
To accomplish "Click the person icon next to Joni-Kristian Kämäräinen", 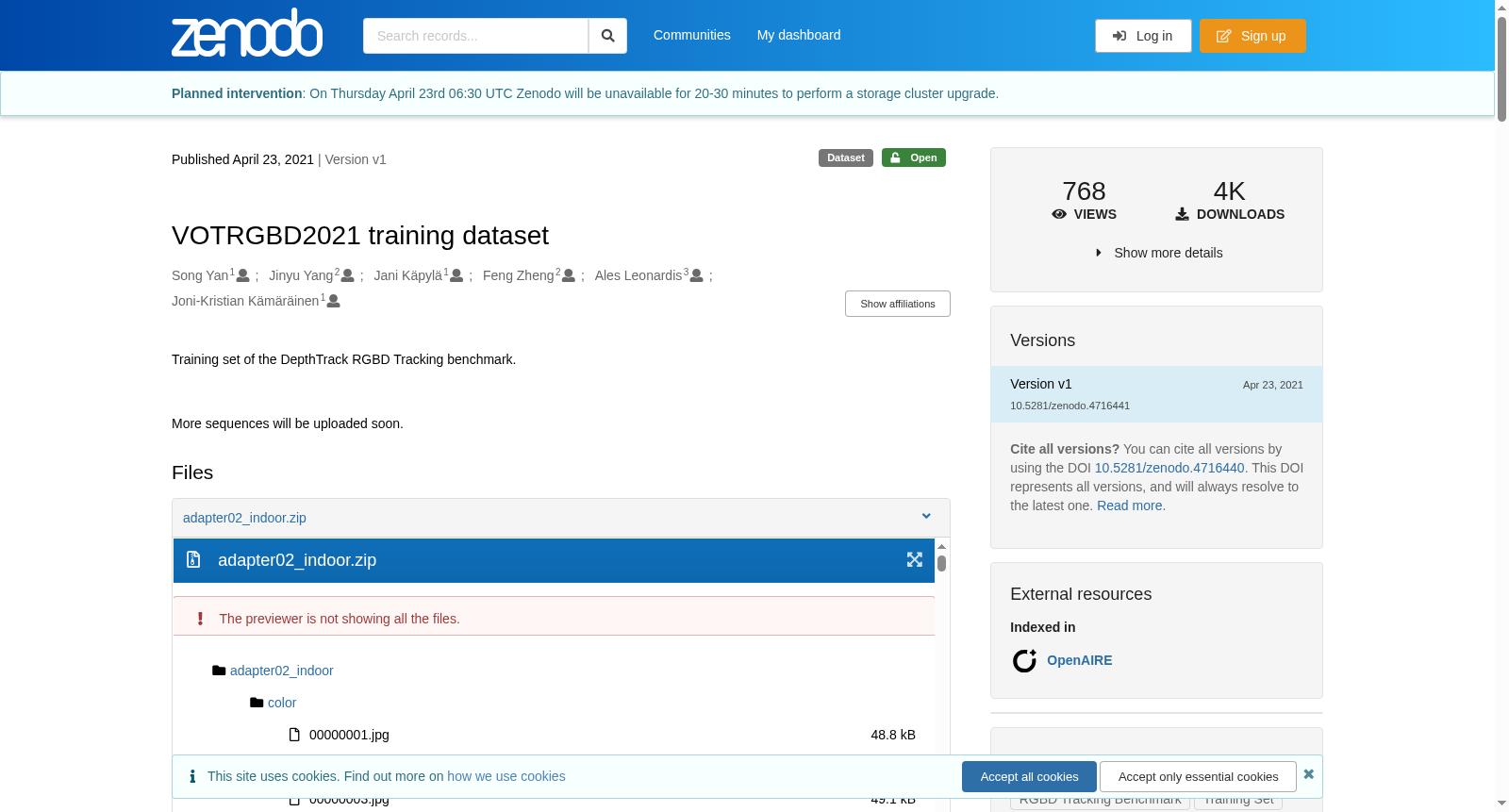I will point(334,301).
